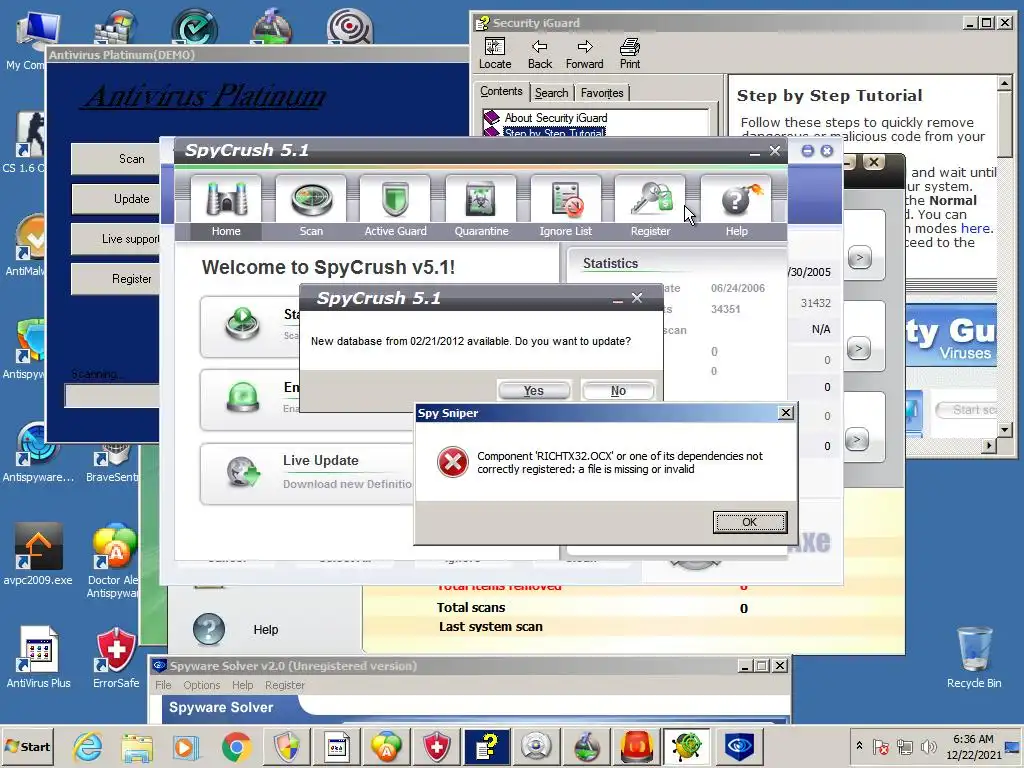Viewport: 1024px width, 768px height.
Task: Open Recycle Bin on the desktop
Action: (x=974, y=658)
